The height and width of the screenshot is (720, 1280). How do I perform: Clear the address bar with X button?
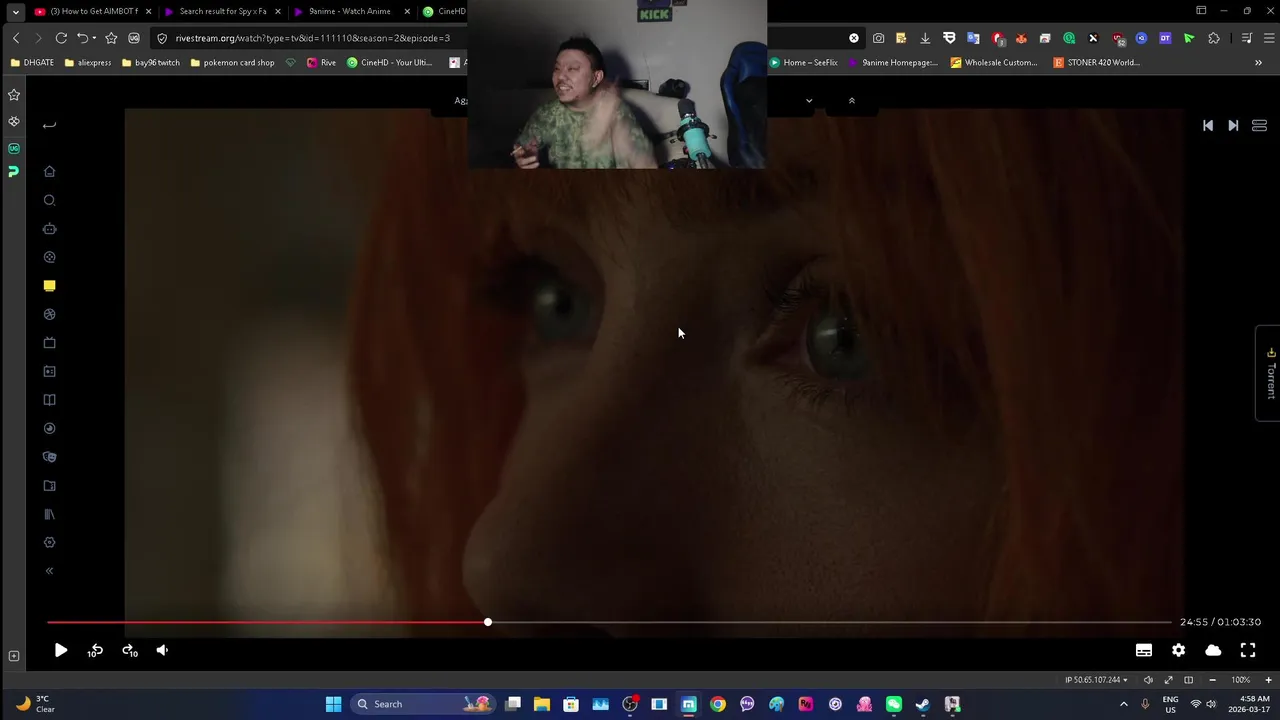(854, 38)
